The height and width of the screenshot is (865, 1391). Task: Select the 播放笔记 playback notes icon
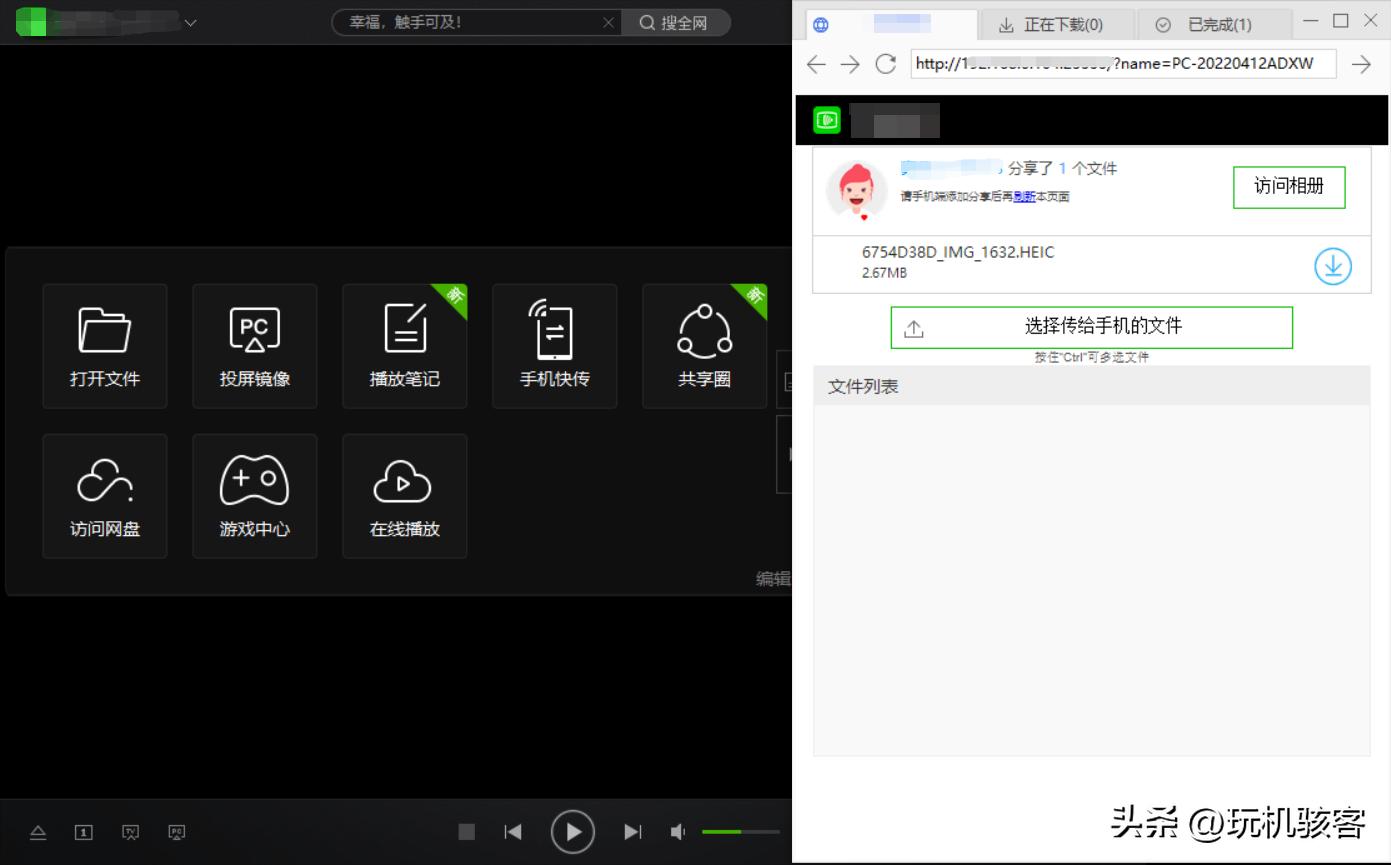404,345
